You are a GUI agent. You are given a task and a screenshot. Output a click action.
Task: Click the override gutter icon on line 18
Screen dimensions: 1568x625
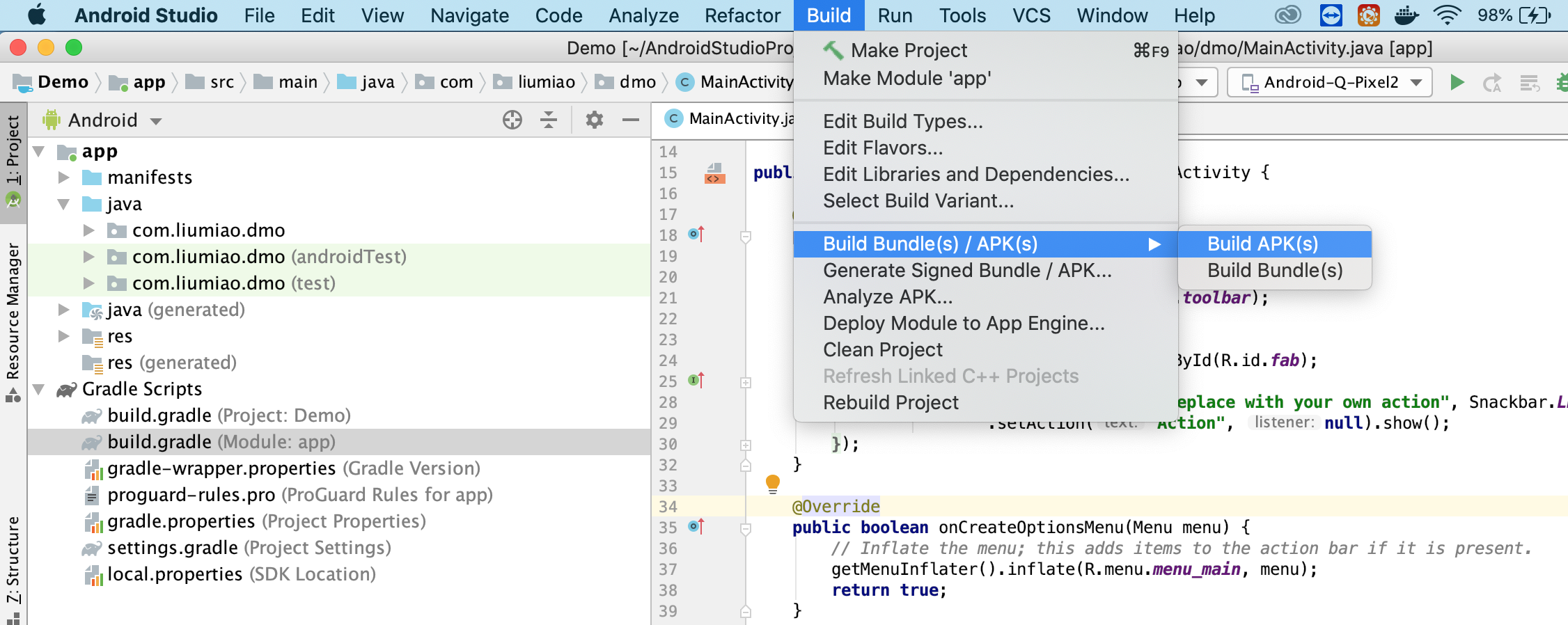coord(696,235)
